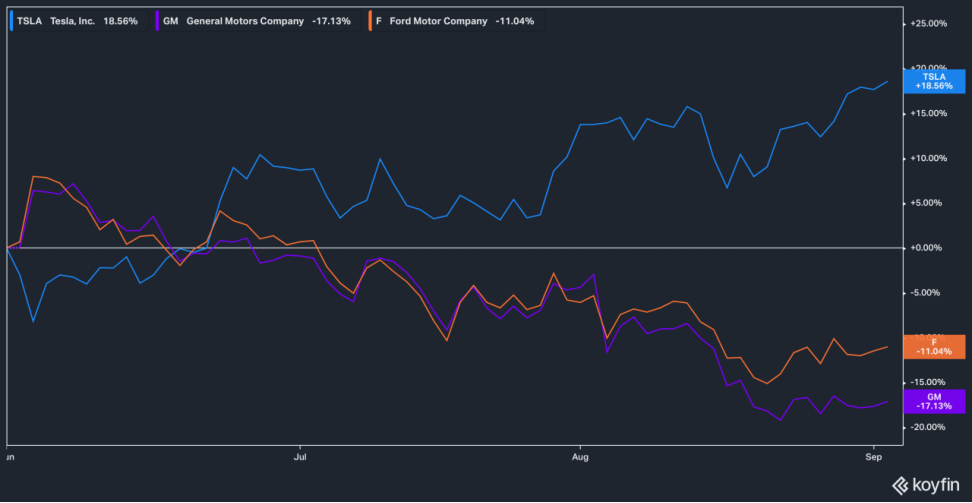The width and height of the screenshot is (972, 503).
Task: Select the TSLA Tesla, Inc. legend entry
Action: (x=79, y=21)
